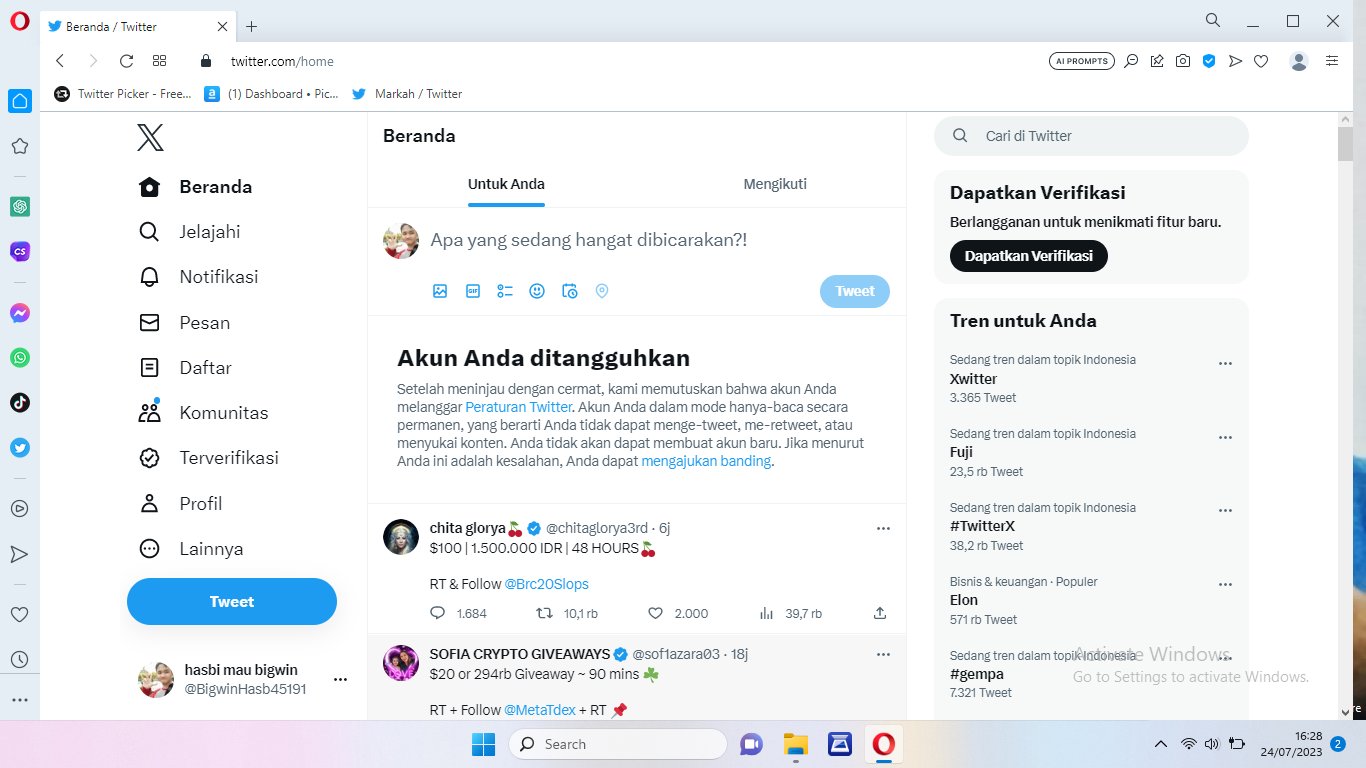Open Opera speed dial grid

point(160,61)
